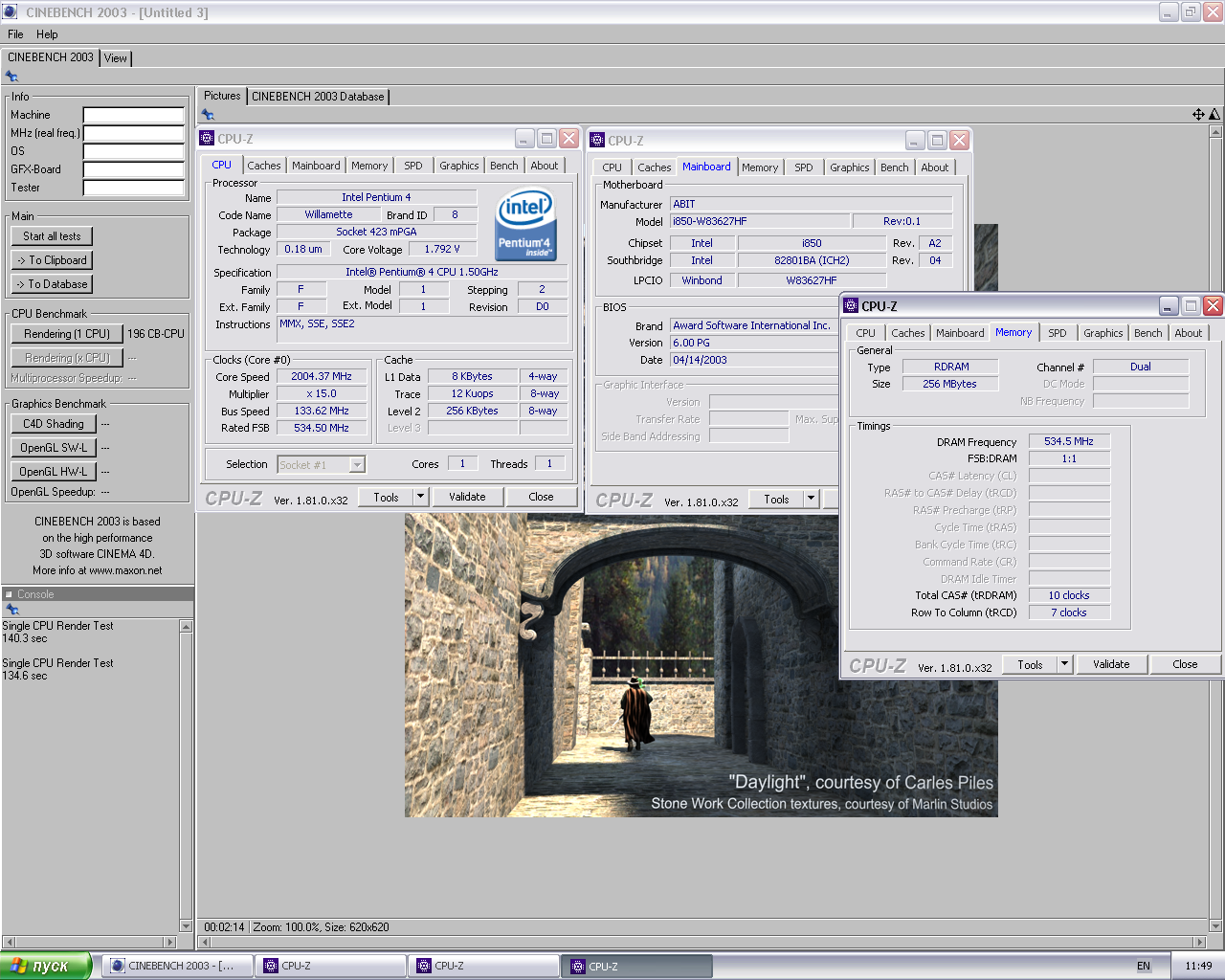Activate the third CPU-Z taskbar item
This screenshot has width=1225, height=980.
tap(637, 966)
